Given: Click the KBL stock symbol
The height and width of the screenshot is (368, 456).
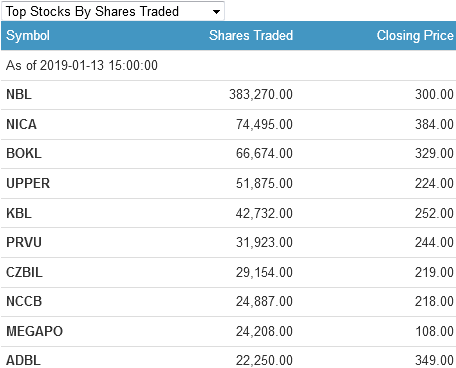Looking at the screenshot, I should [x=19, y=213].
